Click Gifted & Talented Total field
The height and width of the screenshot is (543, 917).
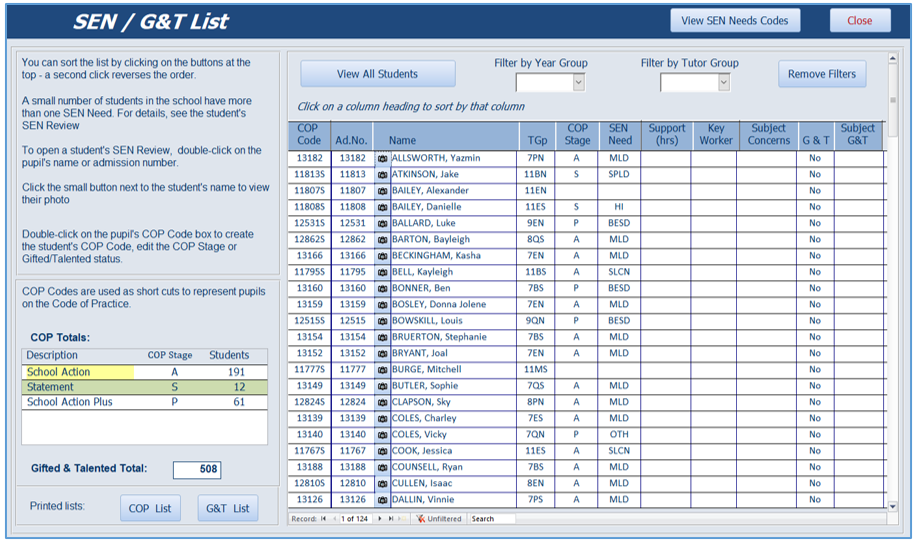(197, 469)
